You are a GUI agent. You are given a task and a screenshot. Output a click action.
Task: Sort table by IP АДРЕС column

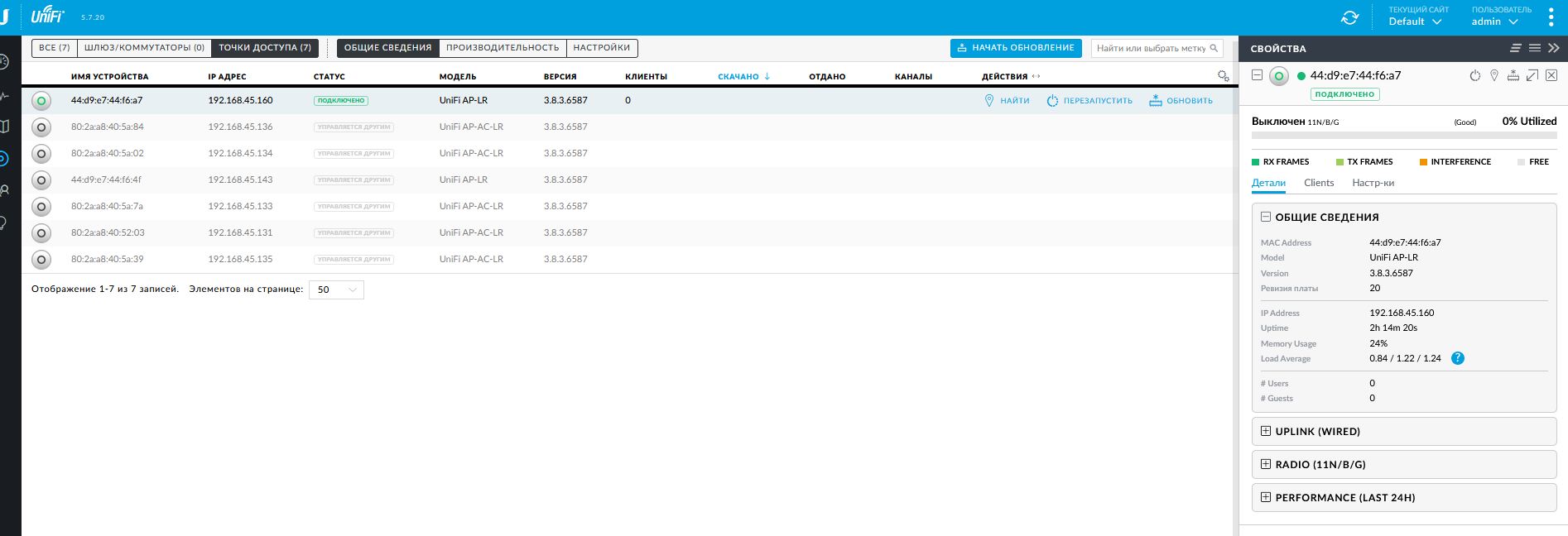click(x=227, y=77)
